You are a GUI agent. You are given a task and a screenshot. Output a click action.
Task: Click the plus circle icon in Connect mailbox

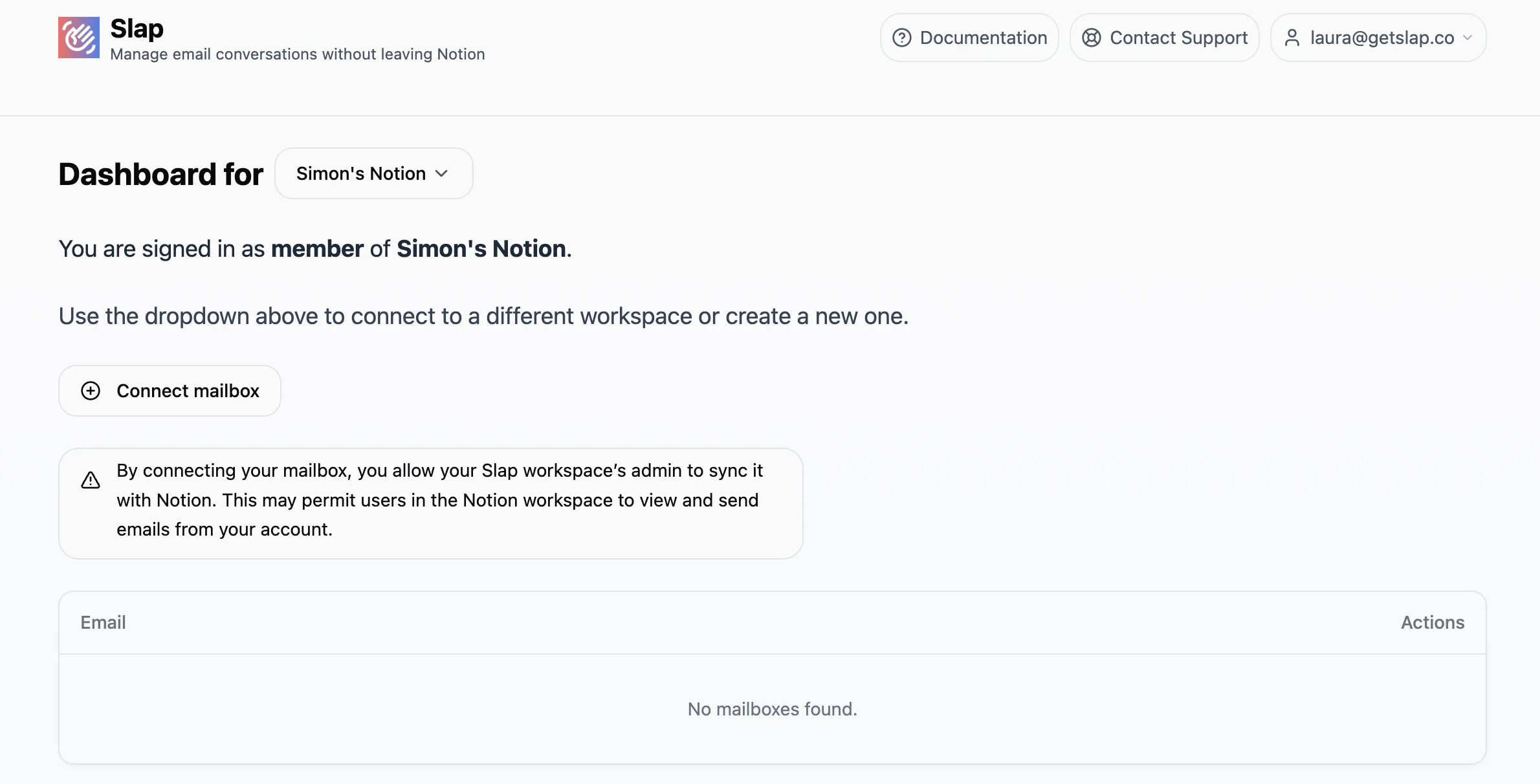coord(91,391)
